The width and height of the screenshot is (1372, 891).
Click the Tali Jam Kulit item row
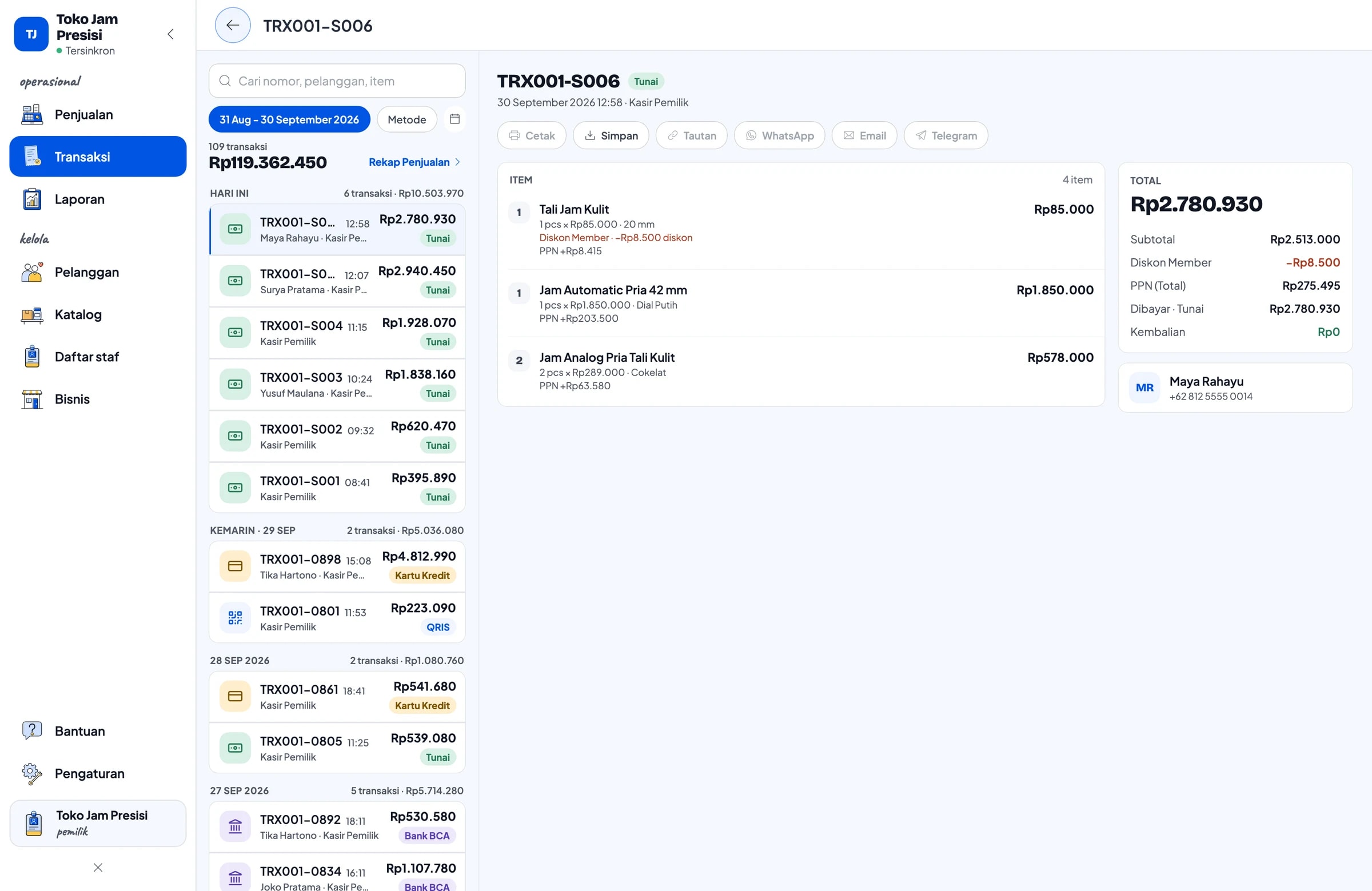click(801, 229)
